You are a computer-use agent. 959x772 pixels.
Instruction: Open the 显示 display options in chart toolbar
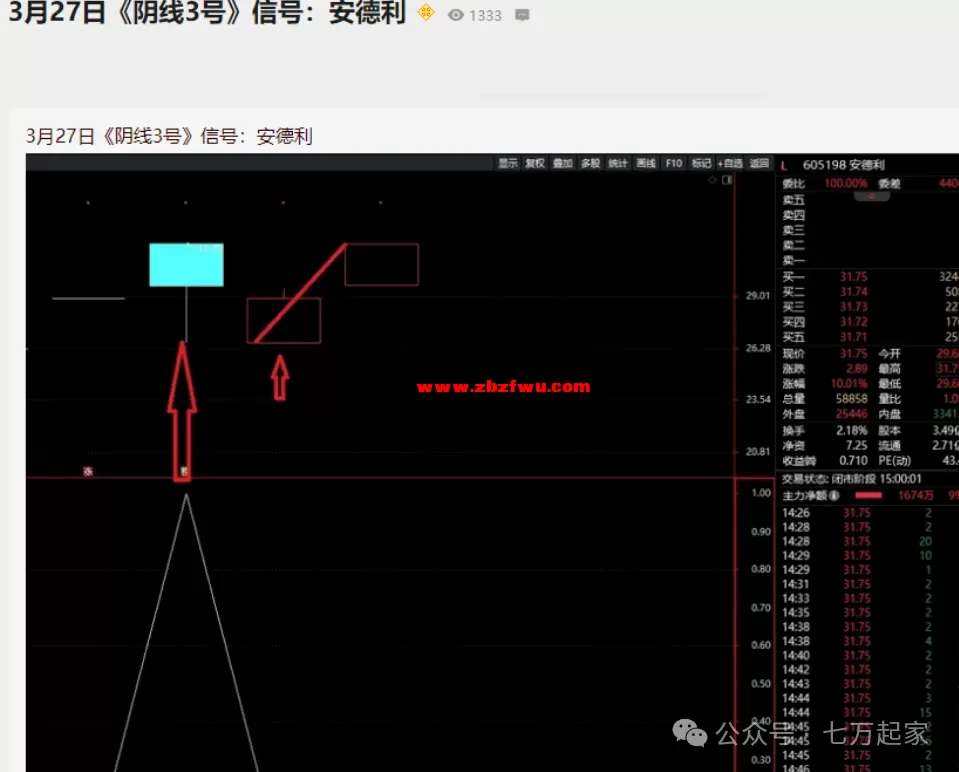(508, 163)
